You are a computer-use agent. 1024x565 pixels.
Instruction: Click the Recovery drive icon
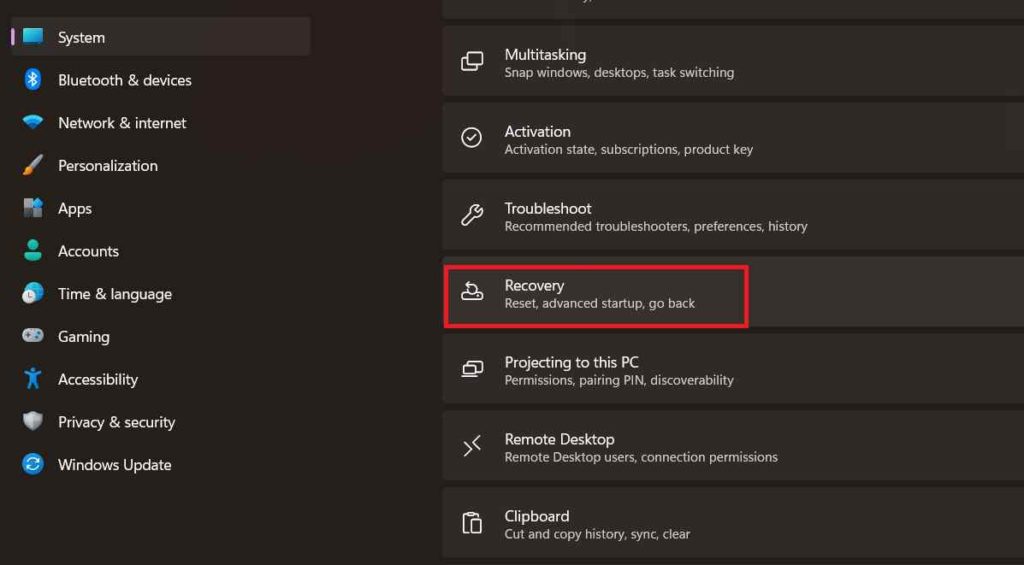472,291
